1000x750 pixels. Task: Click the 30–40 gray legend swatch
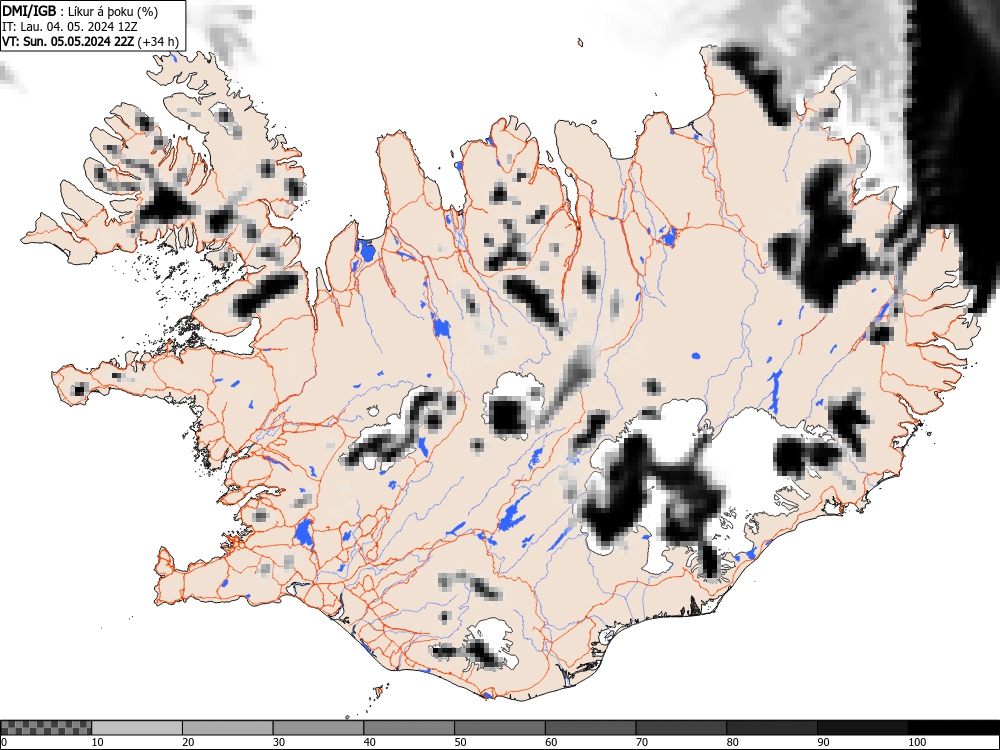click(x=318, y=728)
